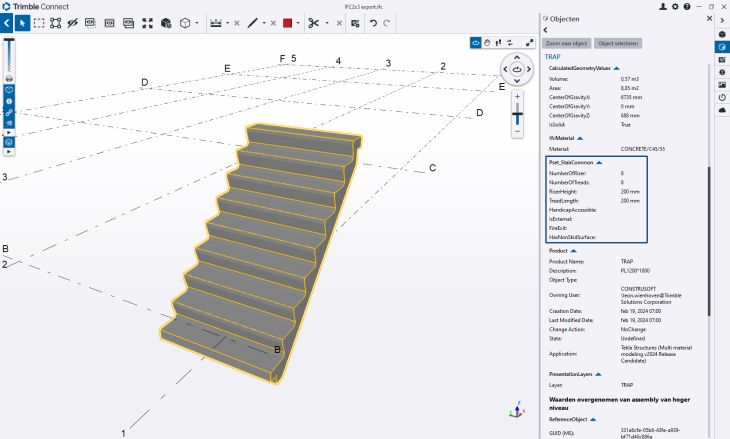This screenshot has width=730, height=439.
Task: Toggle the orbit navigation mode
Action: (x=476, y=43)
